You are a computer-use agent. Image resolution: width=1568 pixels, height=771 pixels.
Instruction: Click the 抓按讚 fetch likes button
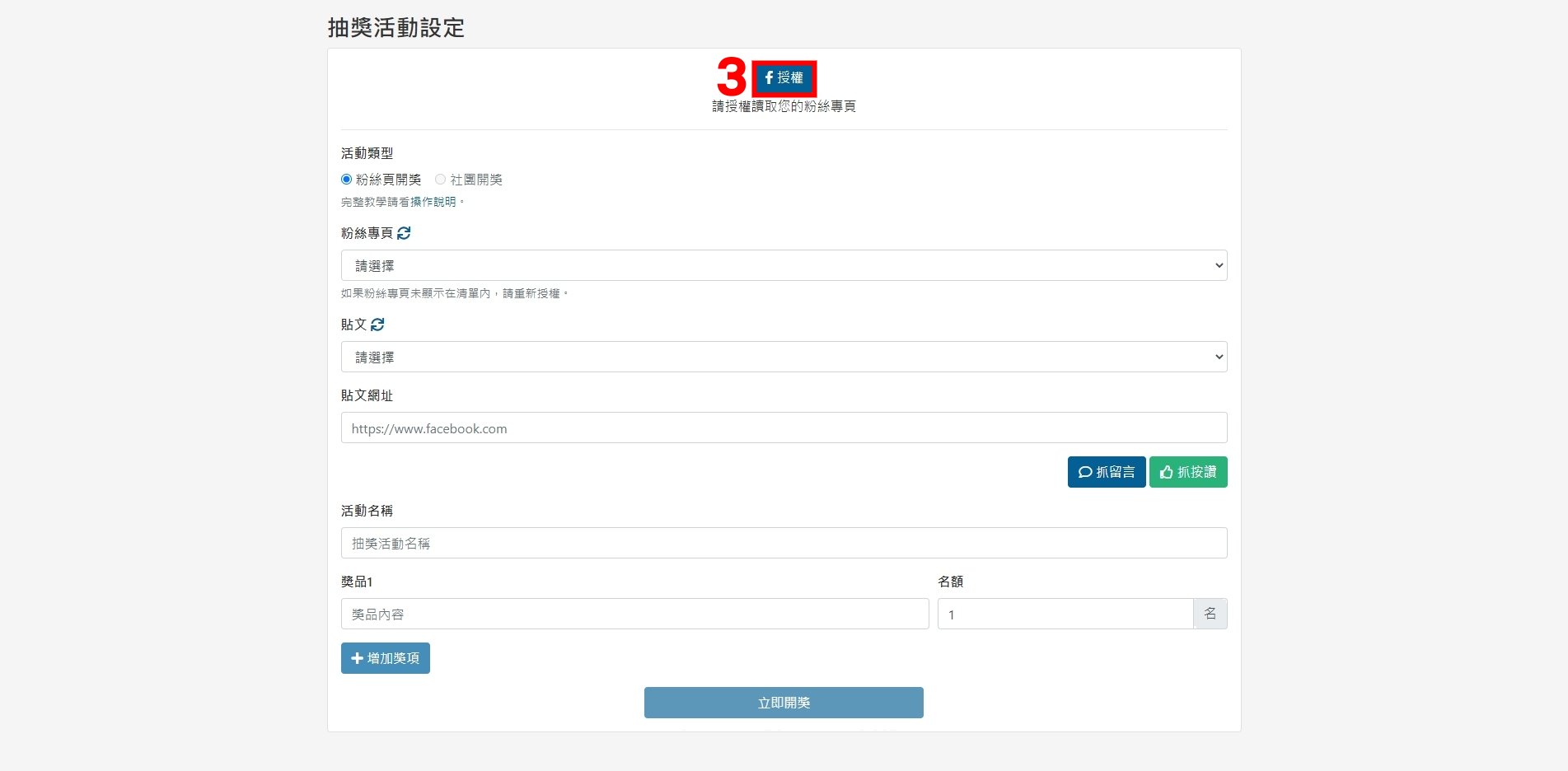1188,472
